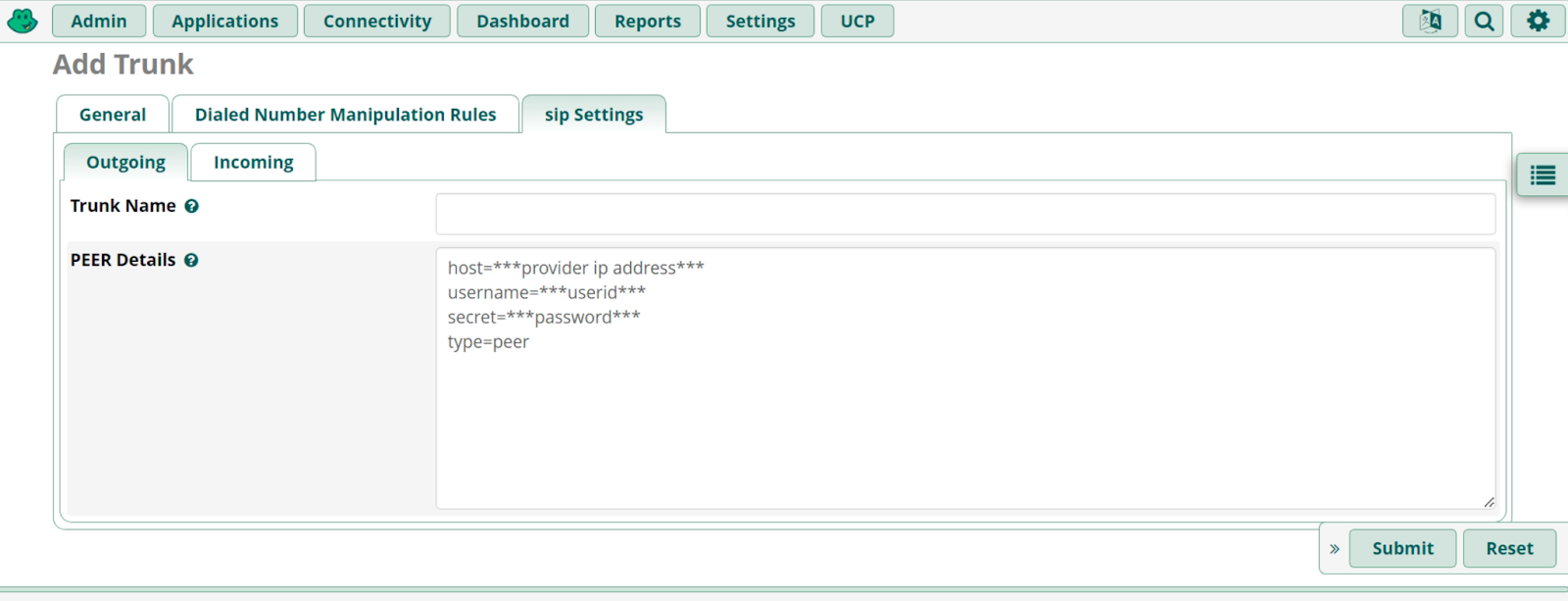Open the search magnifier icon
1568x601 pixels.
[1484, 21]
